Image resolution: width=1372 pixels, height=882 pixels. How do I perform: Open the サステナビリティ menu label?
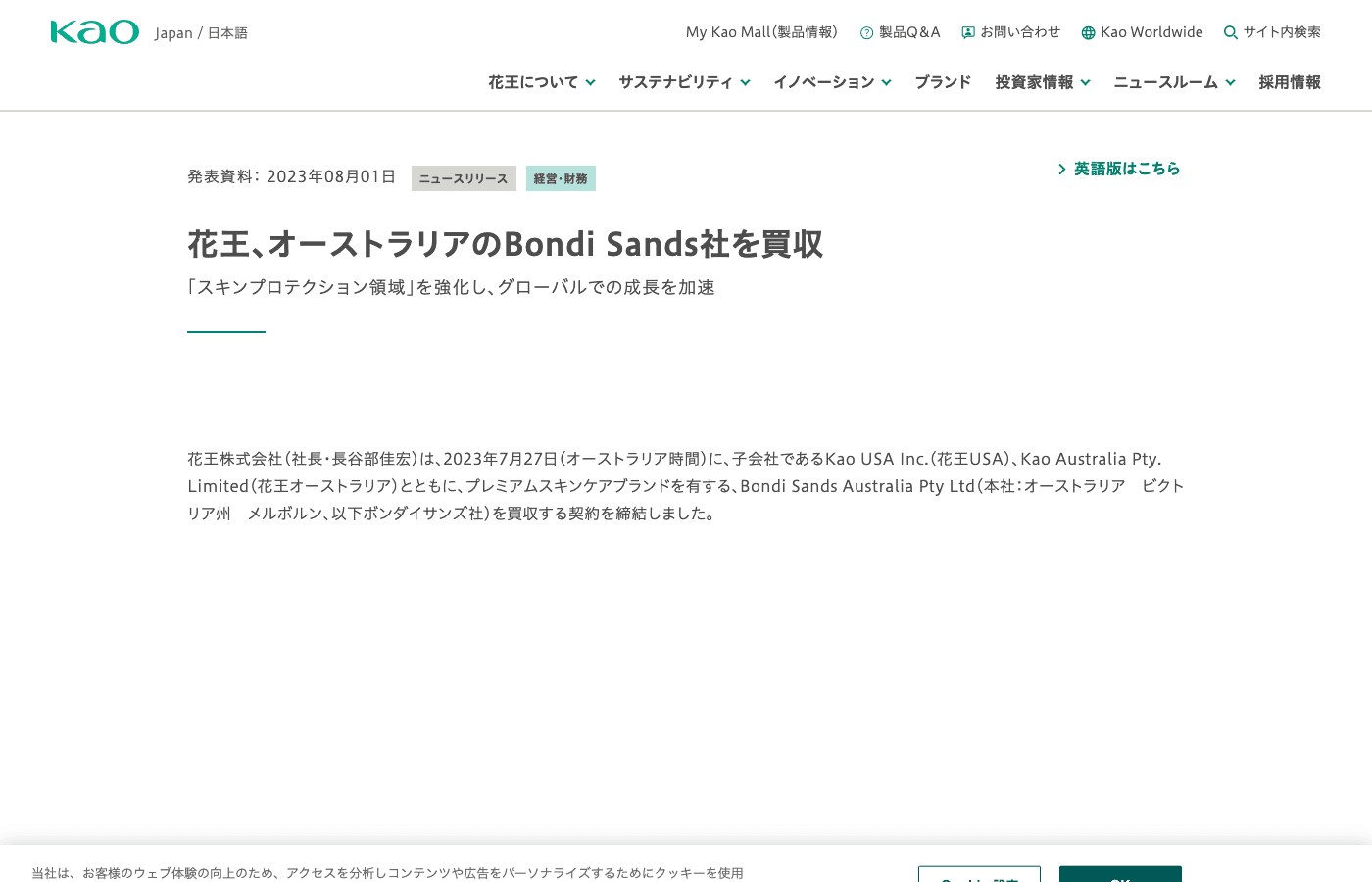675,82
